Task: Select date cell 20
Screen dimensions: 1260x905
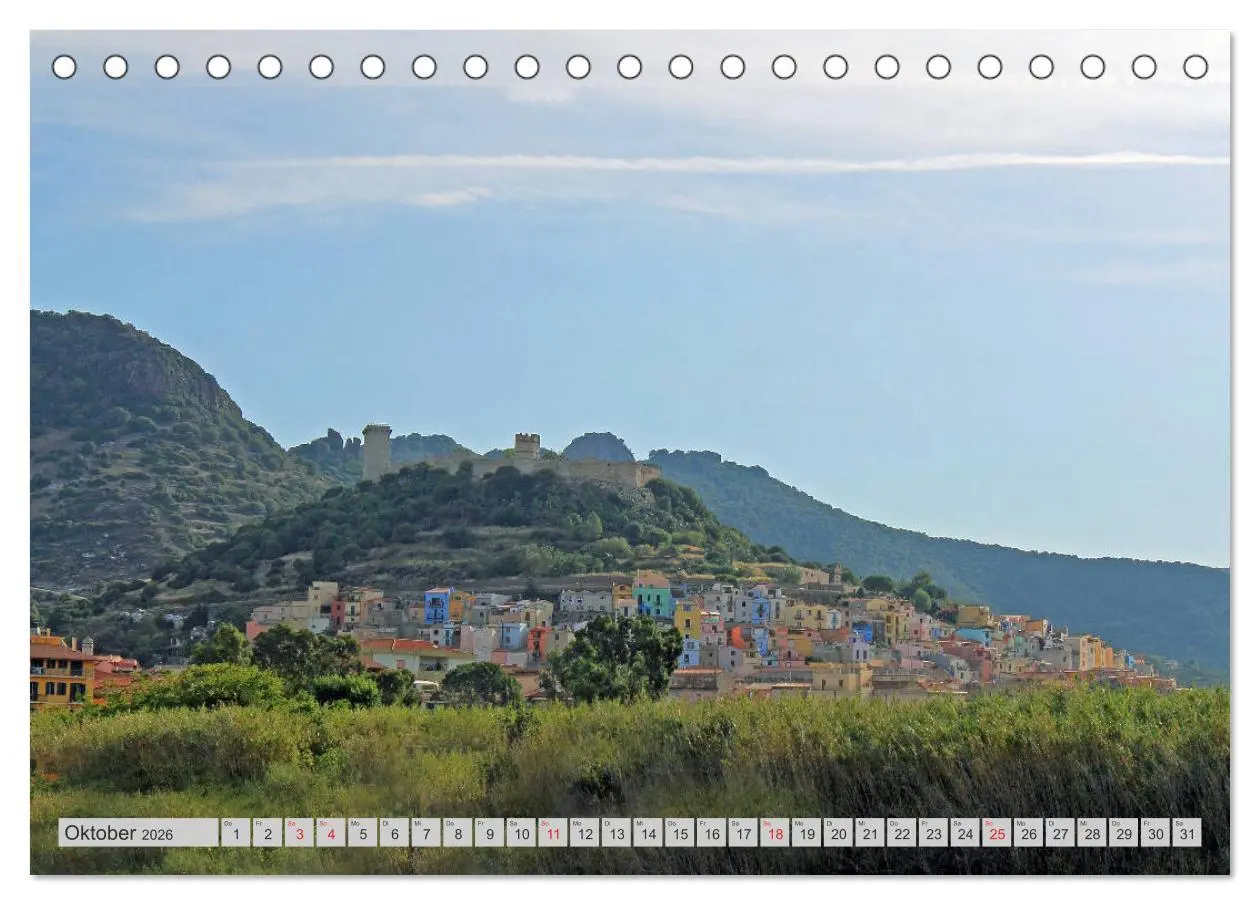Action: [838, 833]
